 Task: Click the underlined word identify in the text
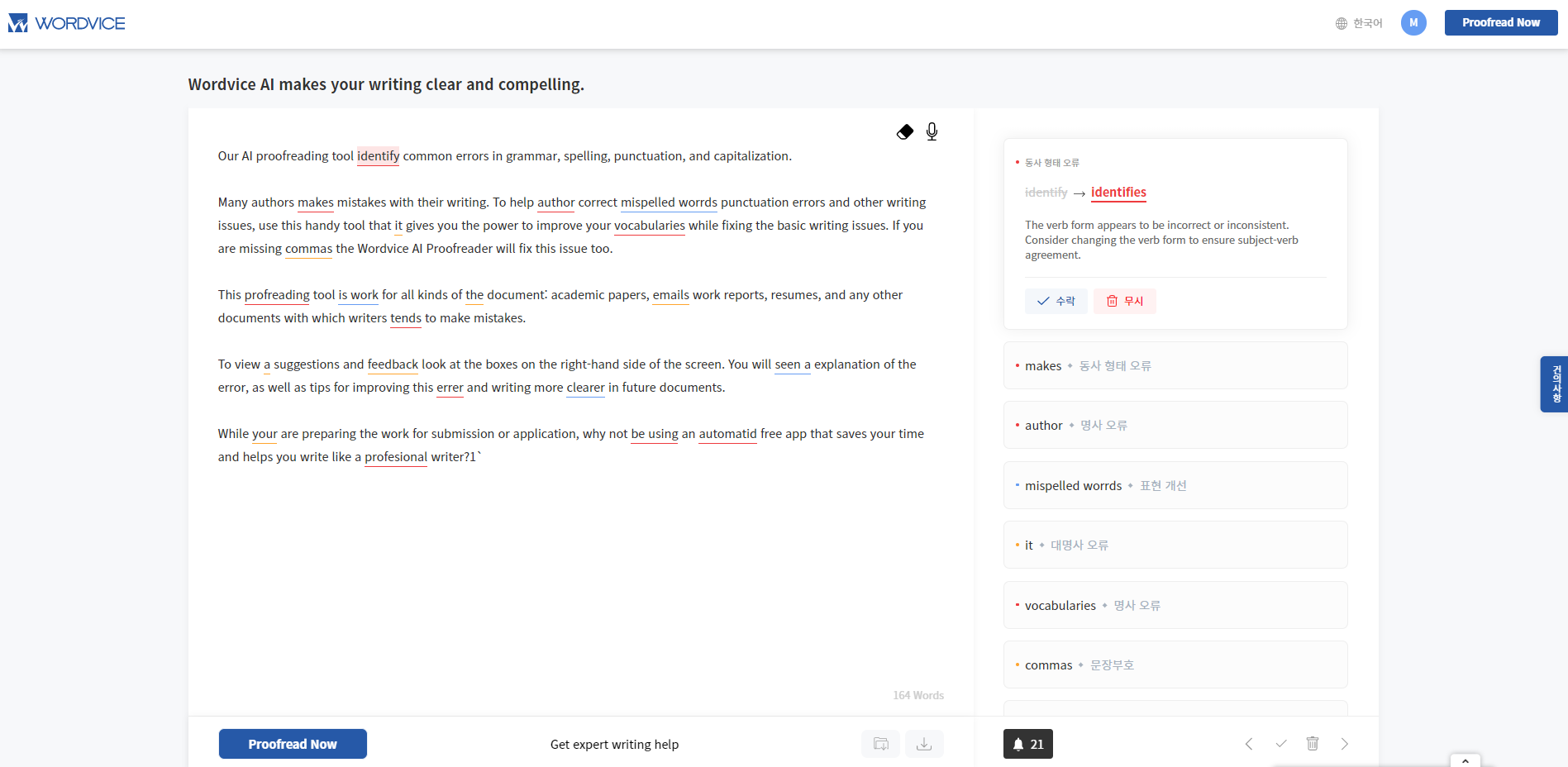[378, 156]
